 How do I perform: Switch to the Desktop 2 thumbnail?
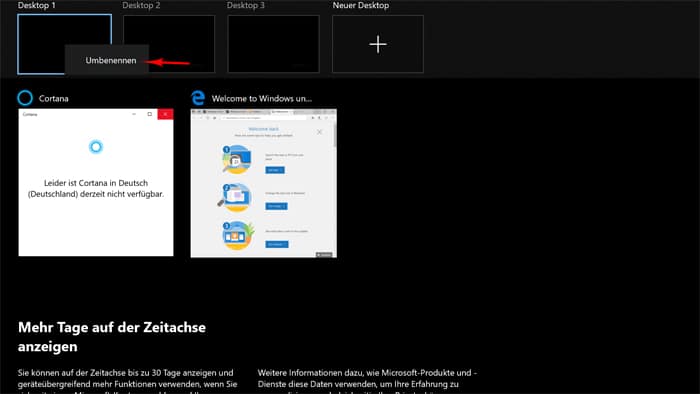point(169,44)
